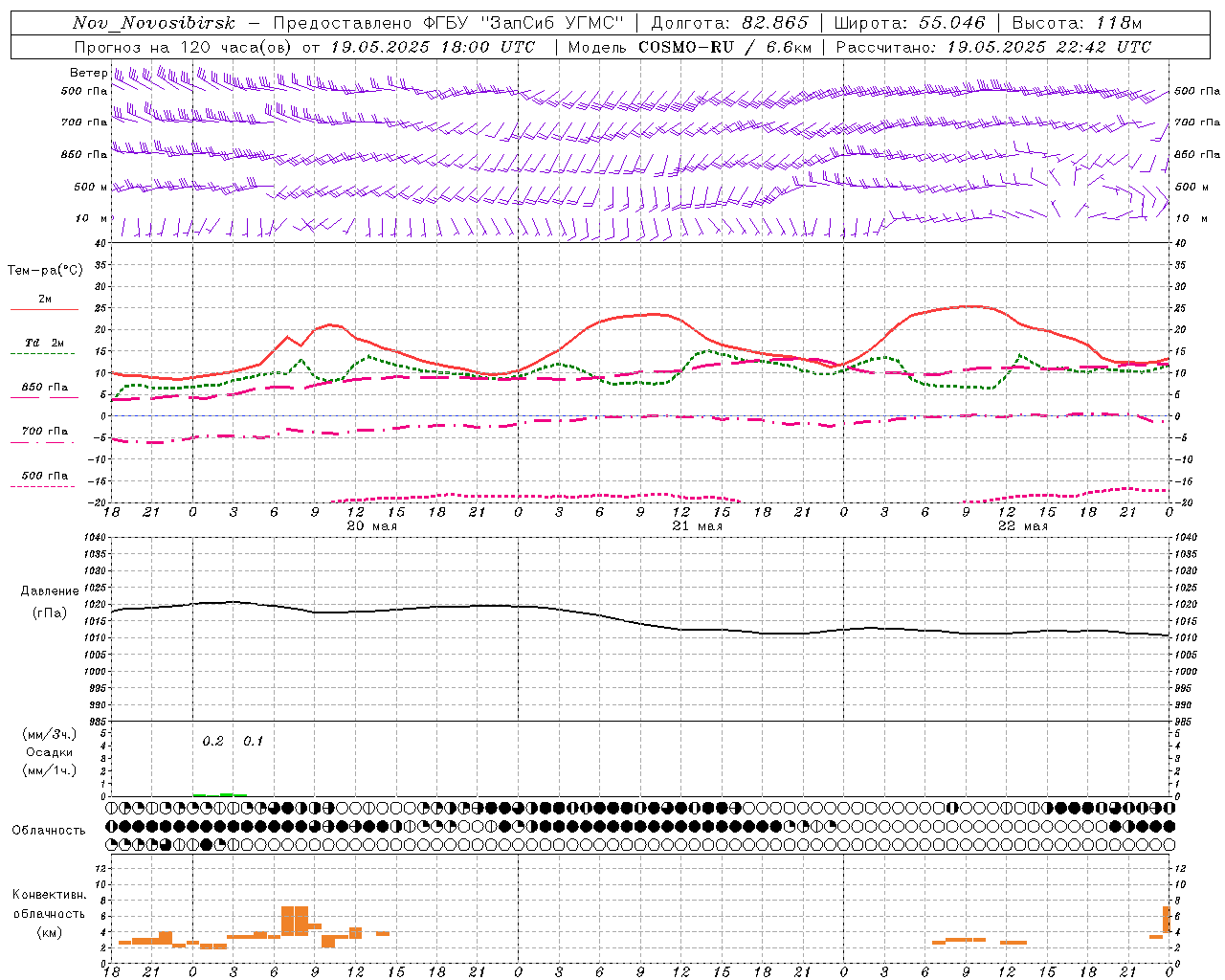Click the '(км)' unit under convective cloud label
This screenshot has height=980, width=1225.
(x=50, y=932)
